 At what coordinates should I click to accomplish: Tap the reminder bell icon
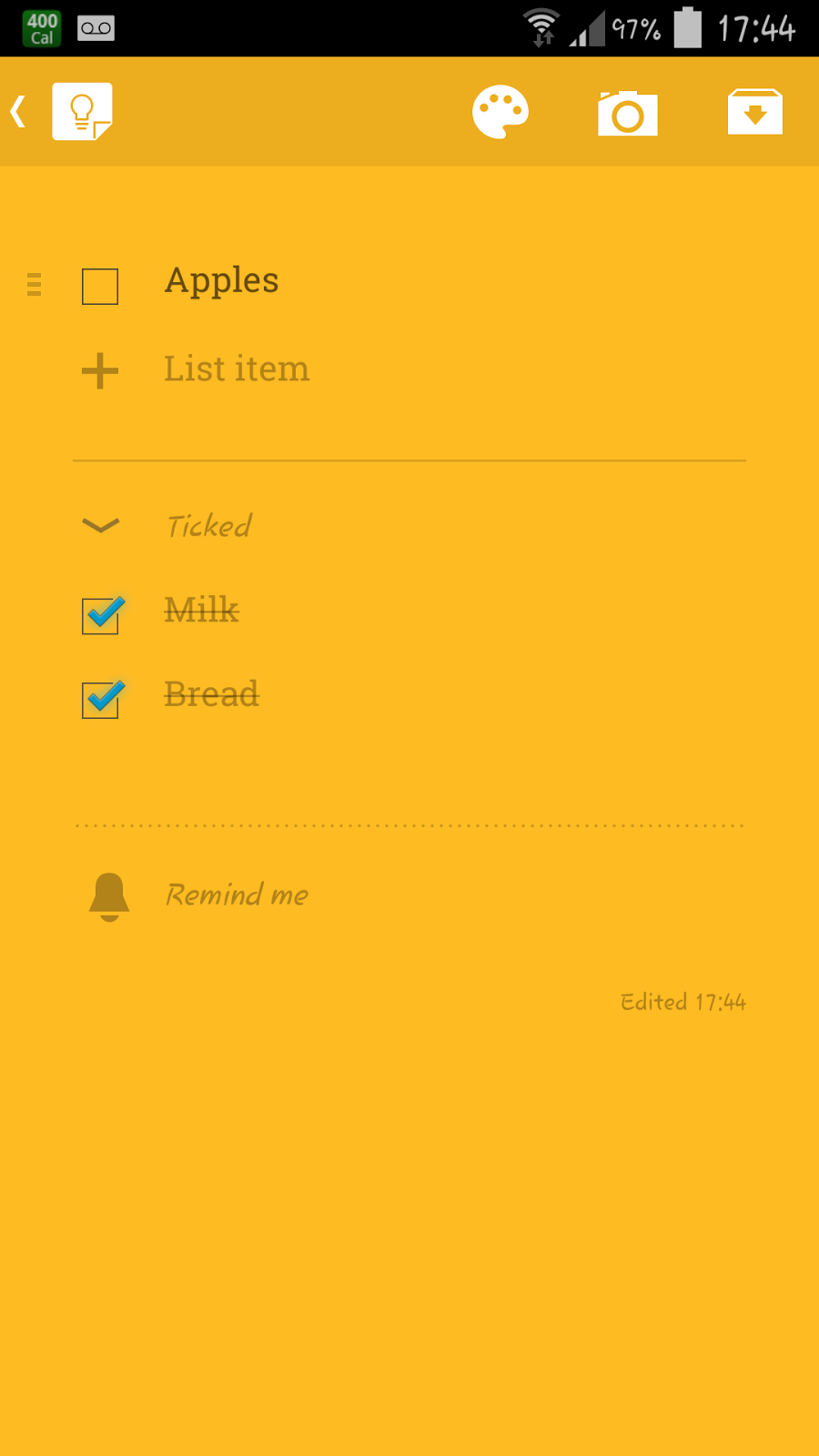(x=109, y=896)
